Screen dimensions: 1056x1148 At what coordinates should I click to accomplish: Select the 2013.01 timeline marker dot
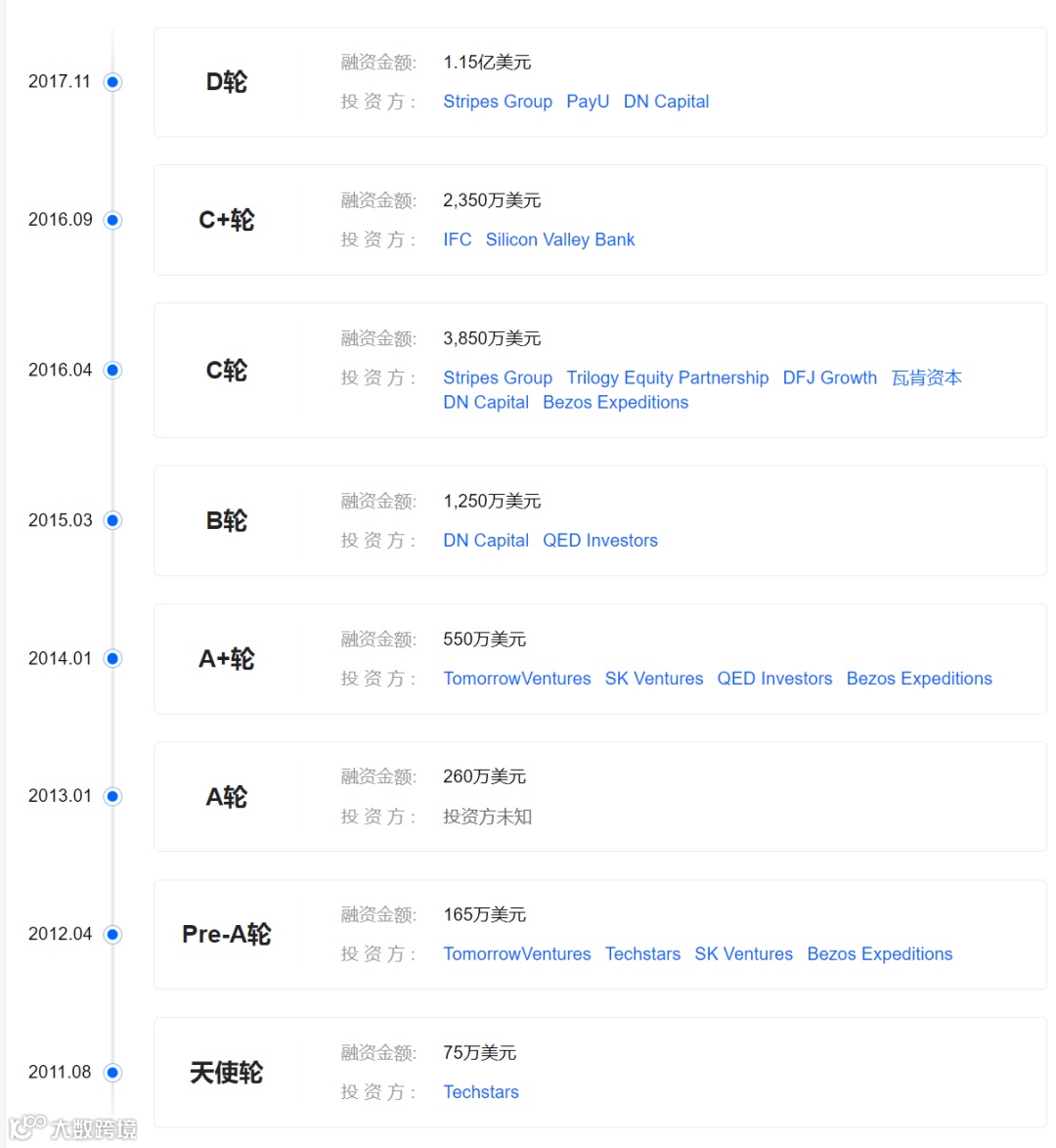pyautogui.click(x=112, y=797)
